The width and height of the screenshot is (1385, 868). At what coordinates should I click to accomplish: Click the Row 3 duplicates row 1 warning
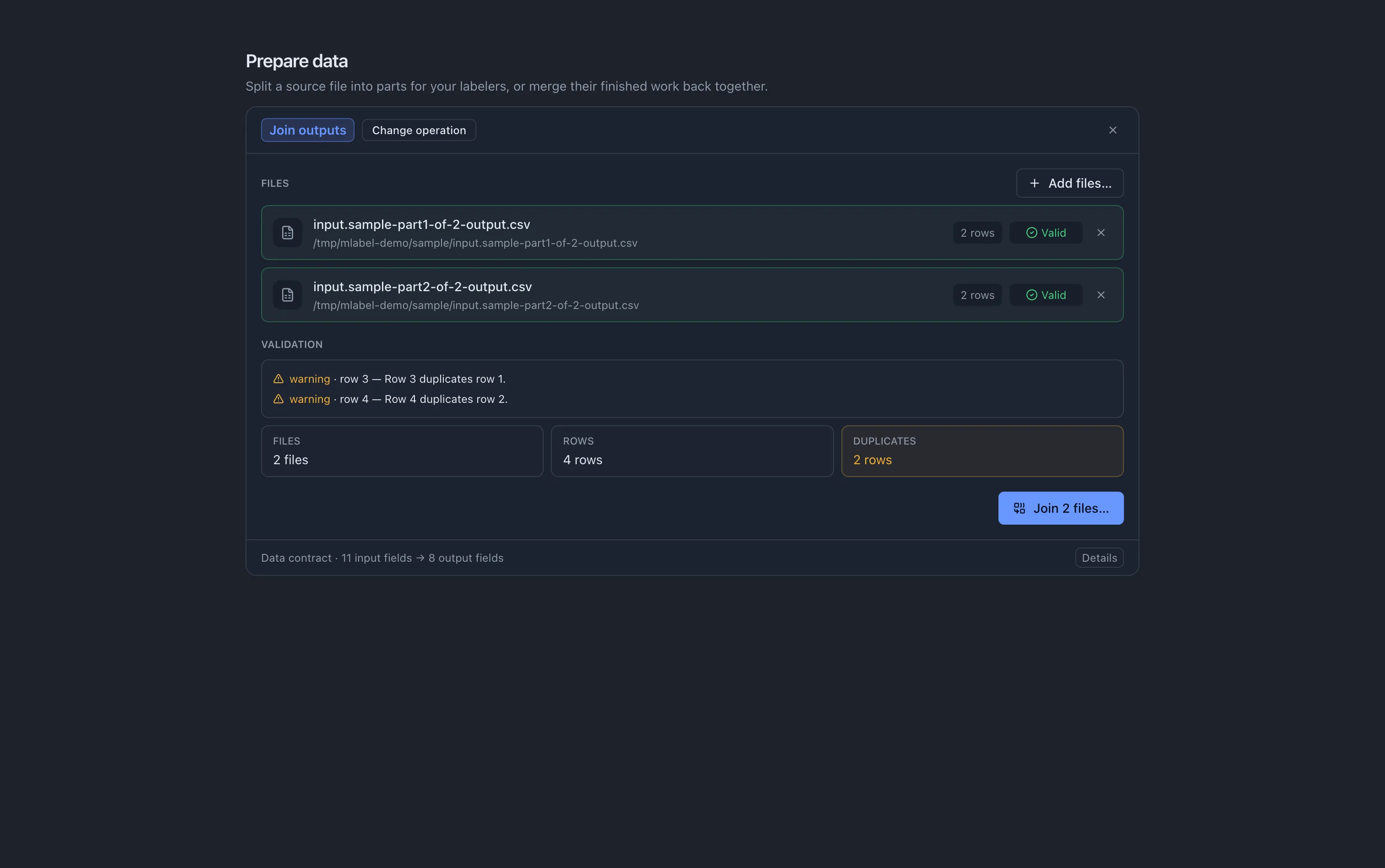click(x=389, y=379)
